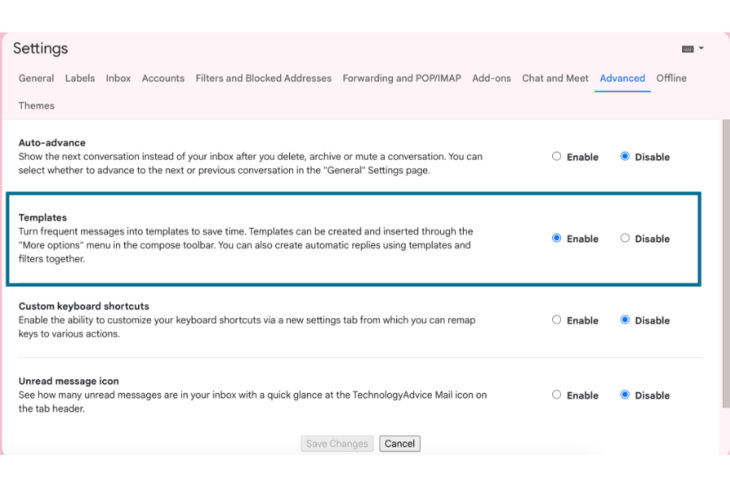Click the Unread message icon heading

(x=69, y=381)
